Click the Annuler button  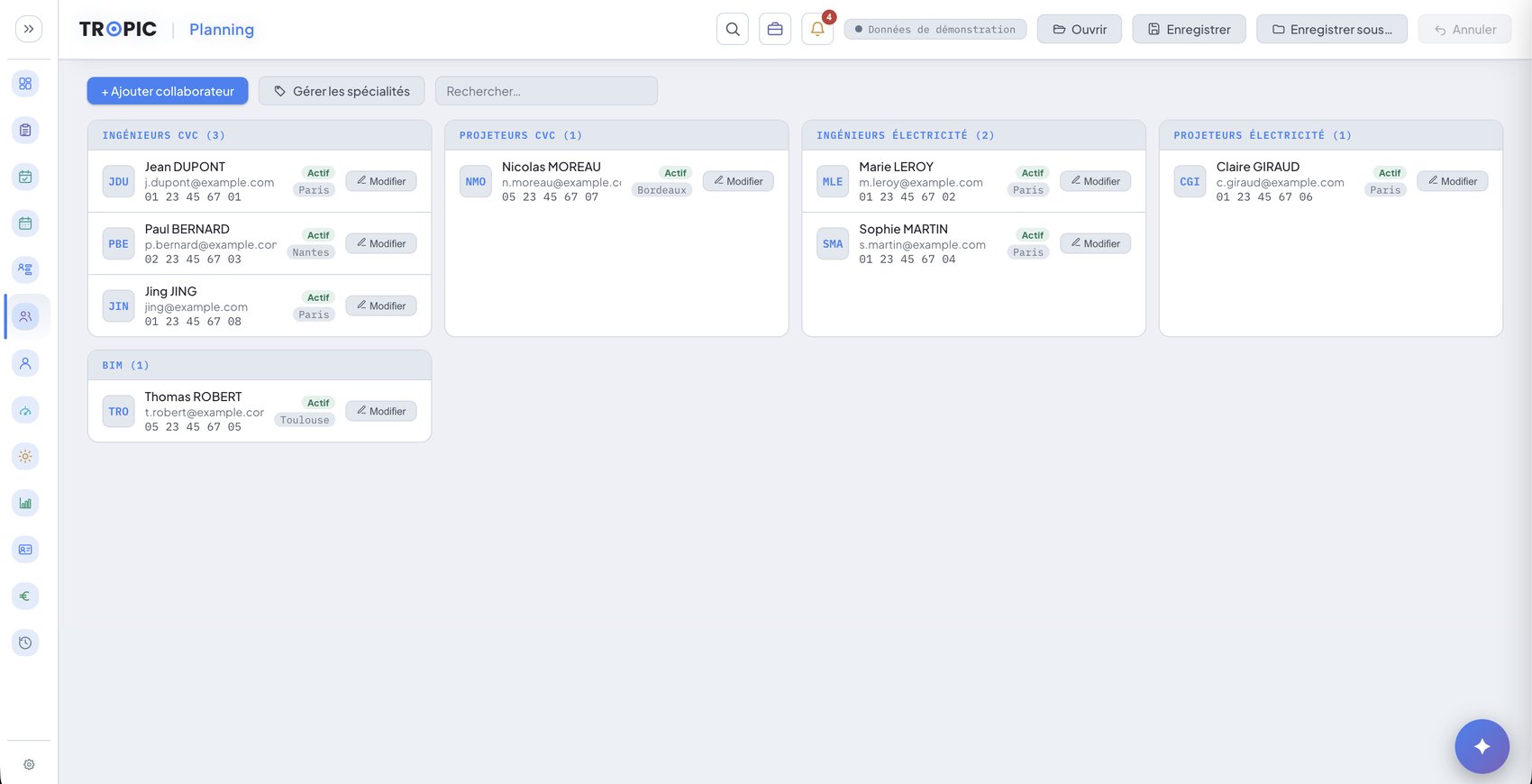(x=1465, y=30)
